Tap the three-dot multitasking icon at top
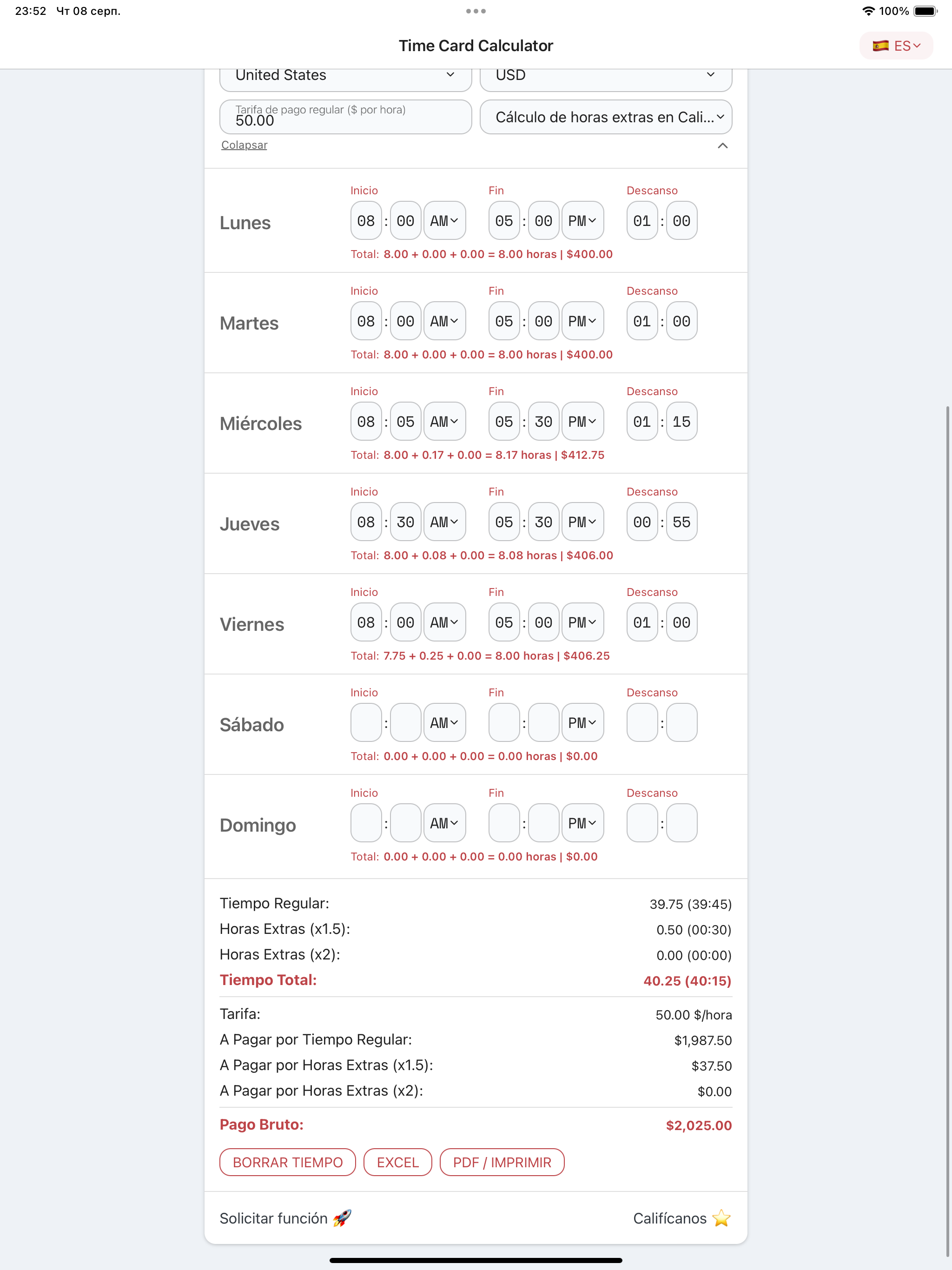Image resolution: width=952 pixels, height=1270 pixels. (x=476, y=11)
